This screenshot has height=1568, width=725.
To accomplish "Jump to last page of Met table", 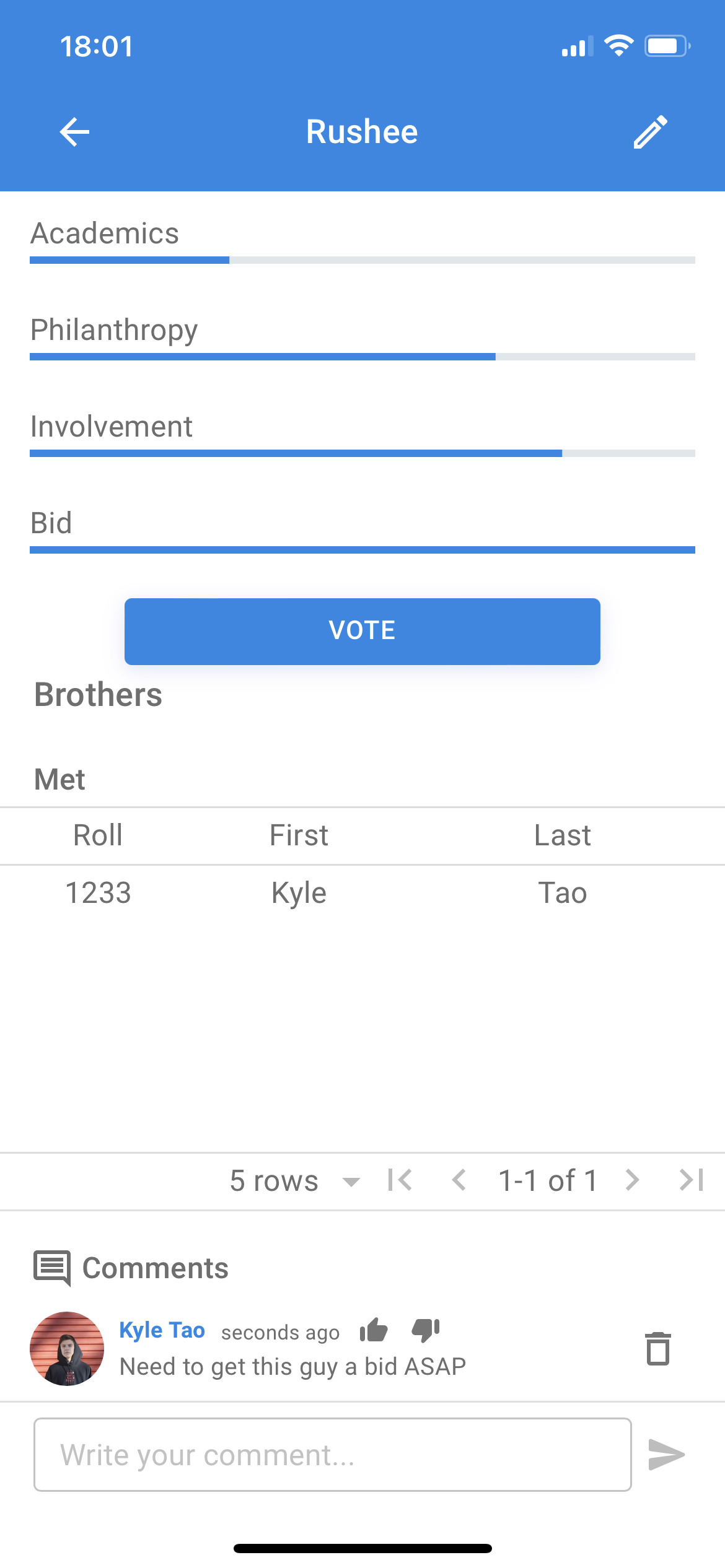I will click(691, 1180).
